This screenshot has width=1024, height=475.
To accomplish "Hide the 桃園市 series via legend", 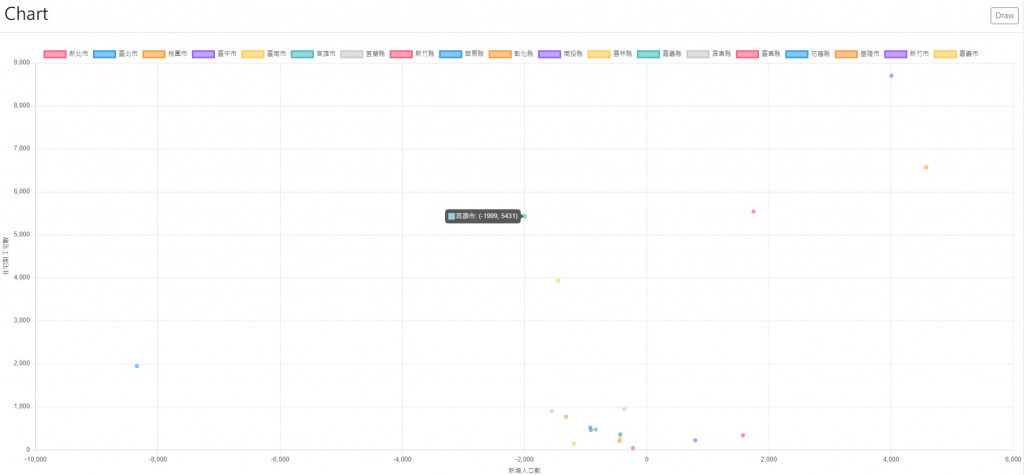I will pyautogui.click(x=165, y=54).
